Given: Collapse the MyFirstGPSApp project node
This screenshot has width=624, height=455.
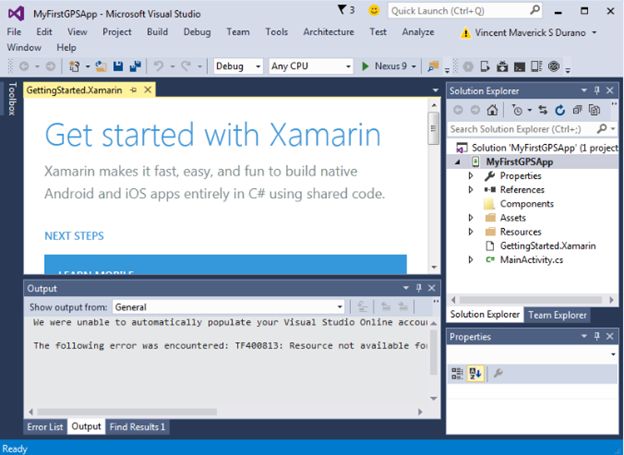Looking at the screenshot, I should click(x=458, y=162).
